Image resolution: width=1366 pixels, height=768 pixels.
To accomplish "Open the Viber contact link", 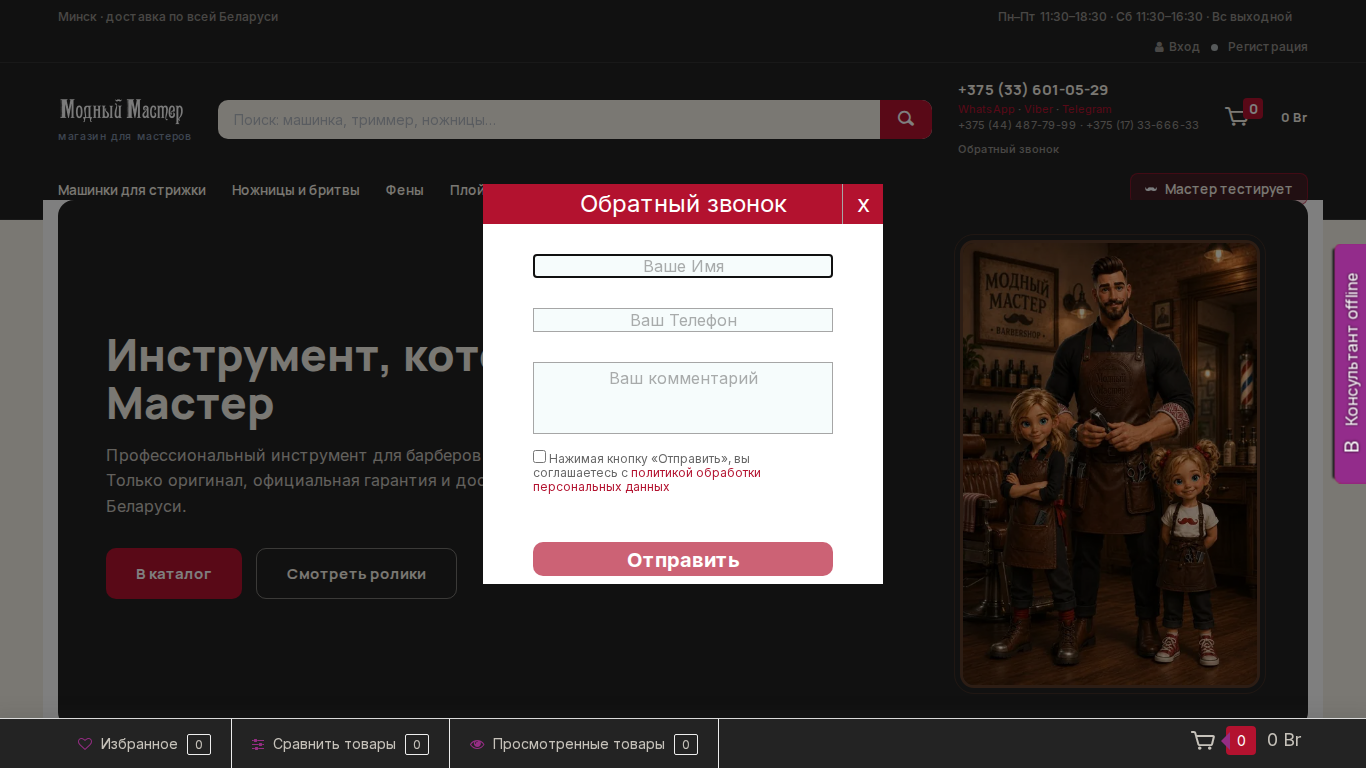I will (1038, 109).
